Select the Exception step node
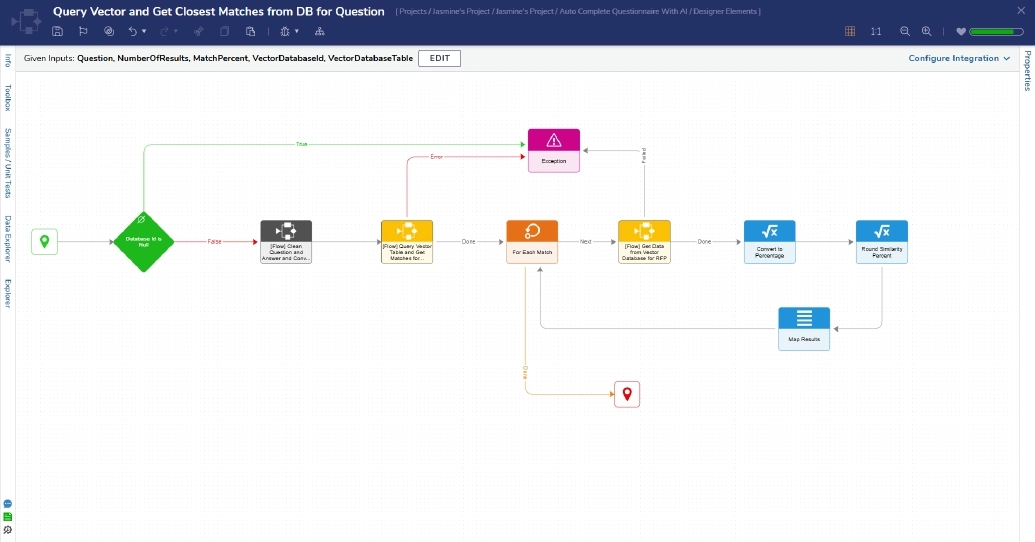Viewport: 1035px width, 542px height. 554,150
